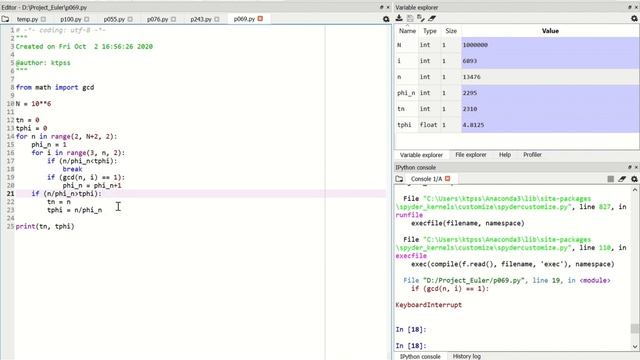Click the D:/Project_Euler/p069.py traceback path
The height and width of the screenshot is (360, 640).
click(x=473, y=280)
